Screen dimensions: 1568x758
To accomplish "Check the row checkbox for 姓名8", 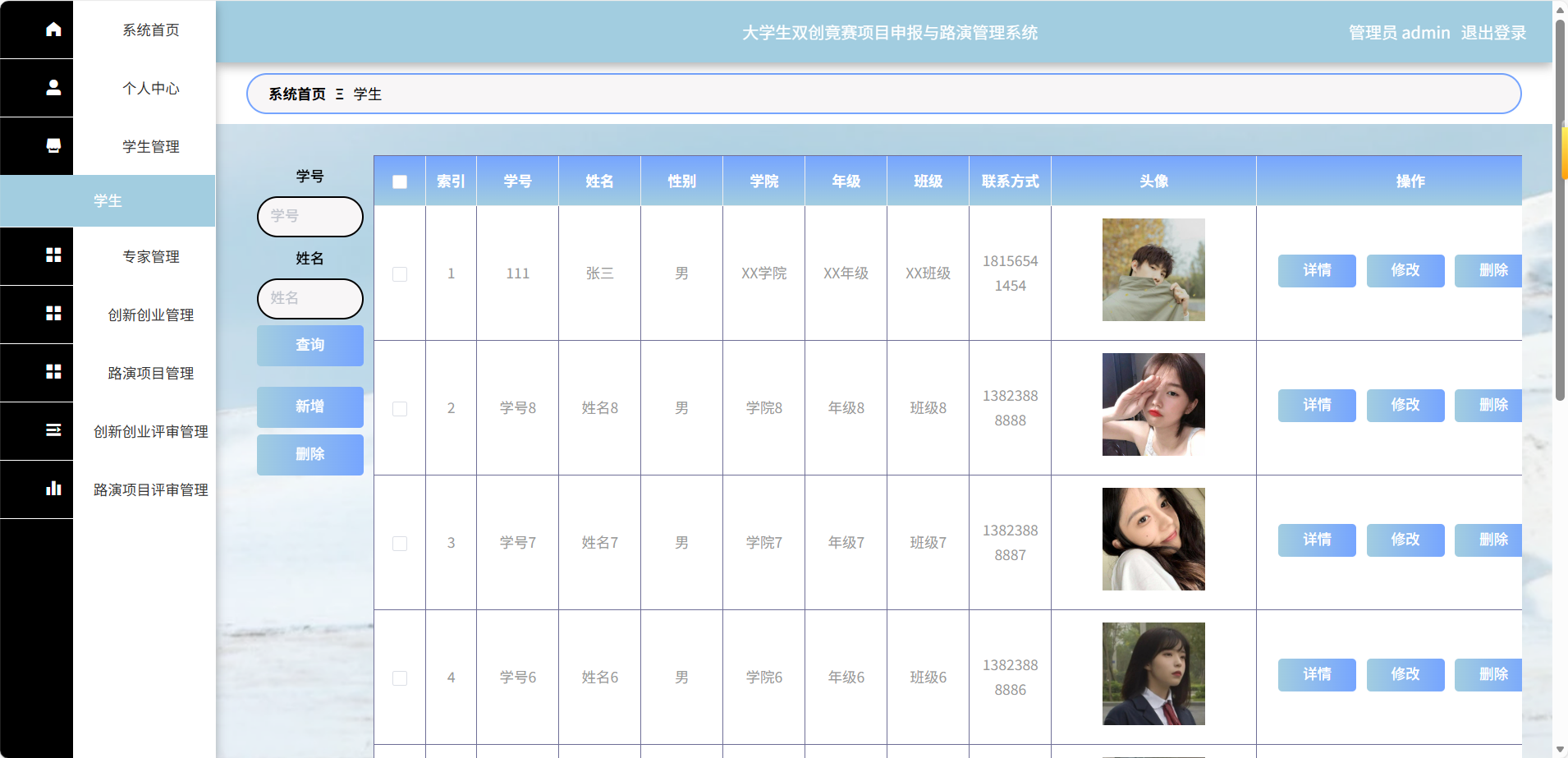I will coord(400,409).
